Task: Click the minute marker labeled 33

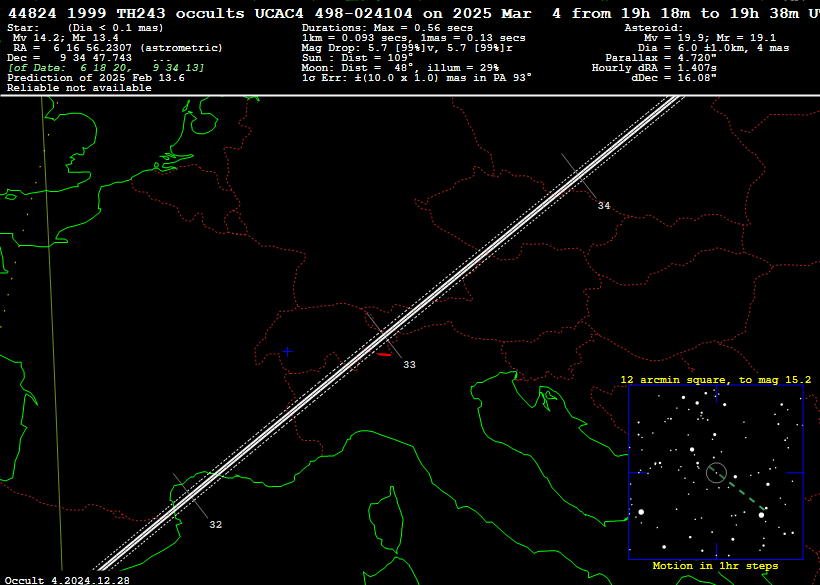Action: tap(409, 364)
